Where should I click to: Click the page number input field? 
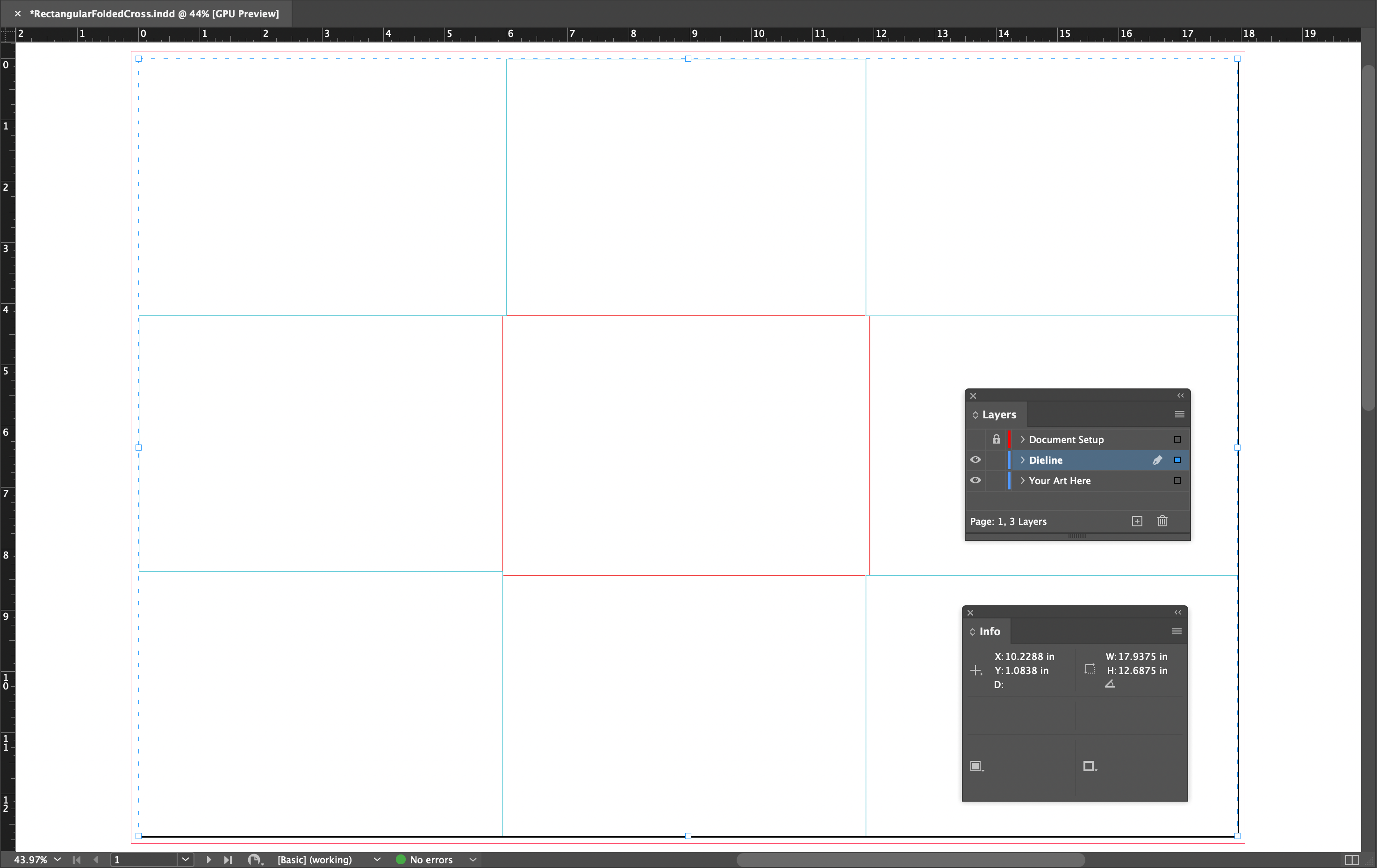tap(143, 860)
